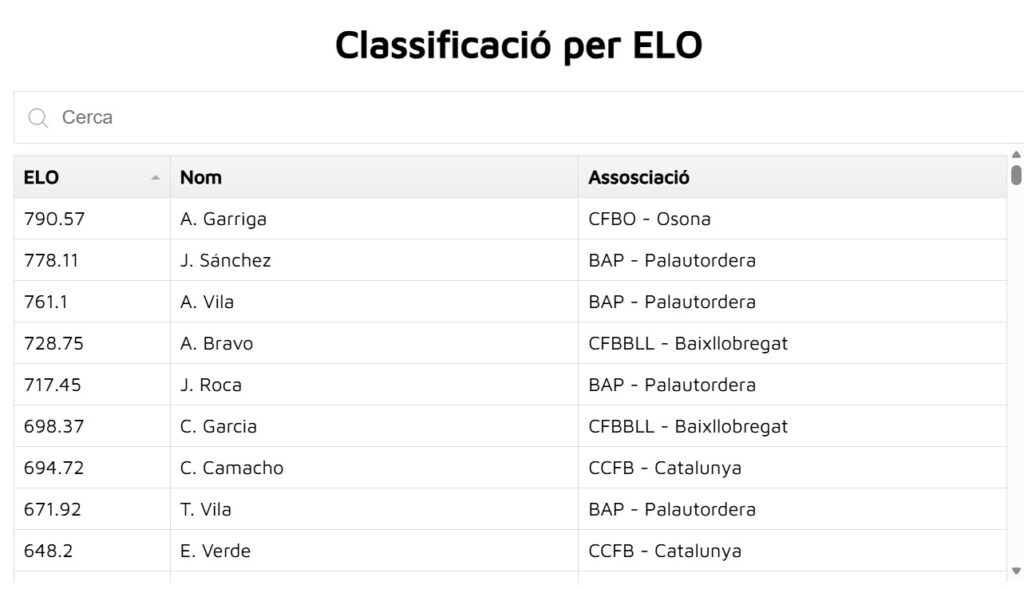Viewport: 1024px width, 589px height.
Task: Click scrollbar down arrow
Action: point(1016,571)
